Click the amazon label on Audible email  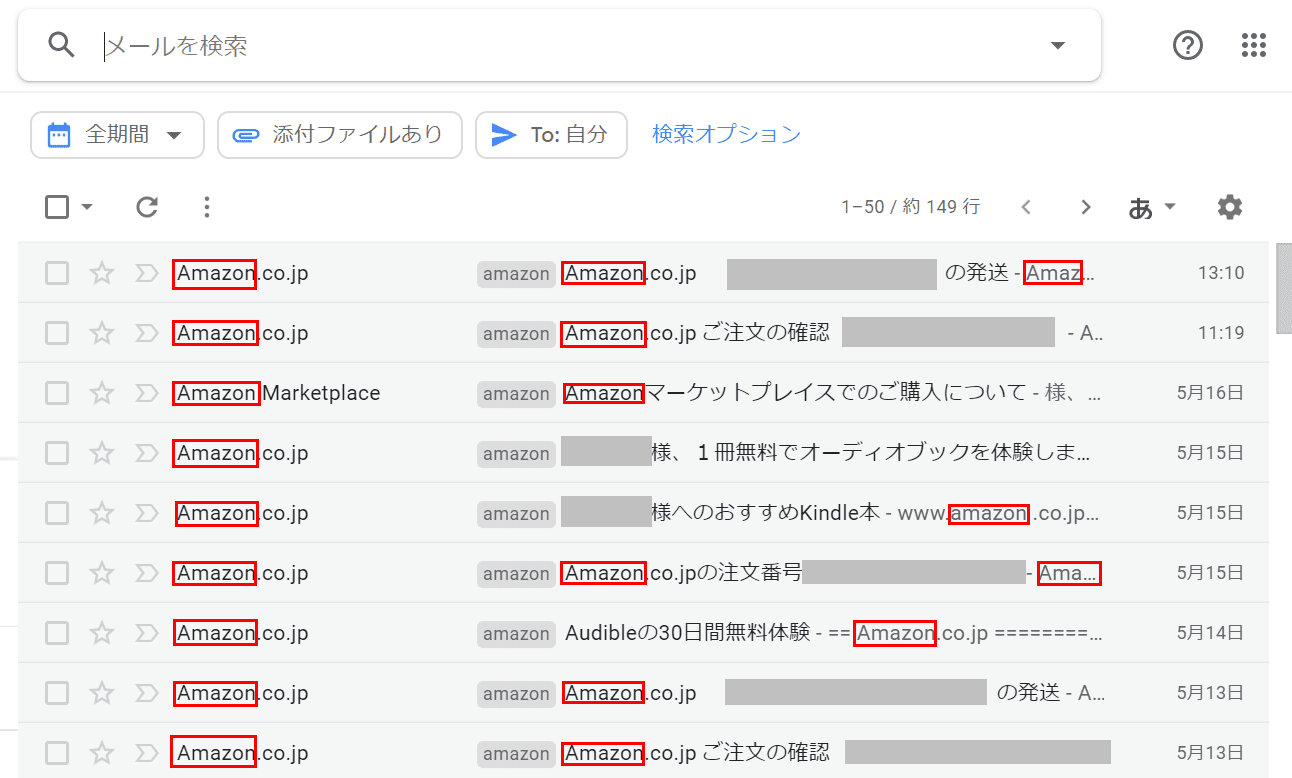pyautogui.click(x=516, y=634)
